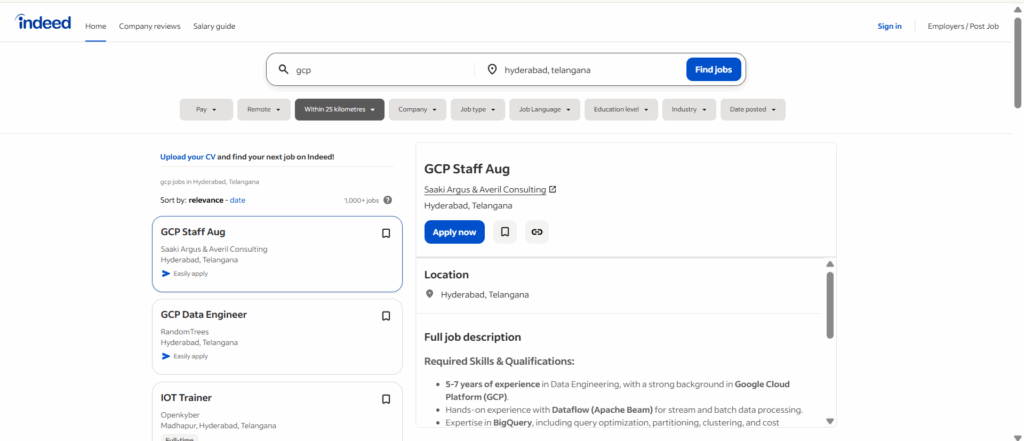This screenshot has width=1024, height=441.
Task: Open the Industry filter dropdown
Action: (x=689, y=110)
